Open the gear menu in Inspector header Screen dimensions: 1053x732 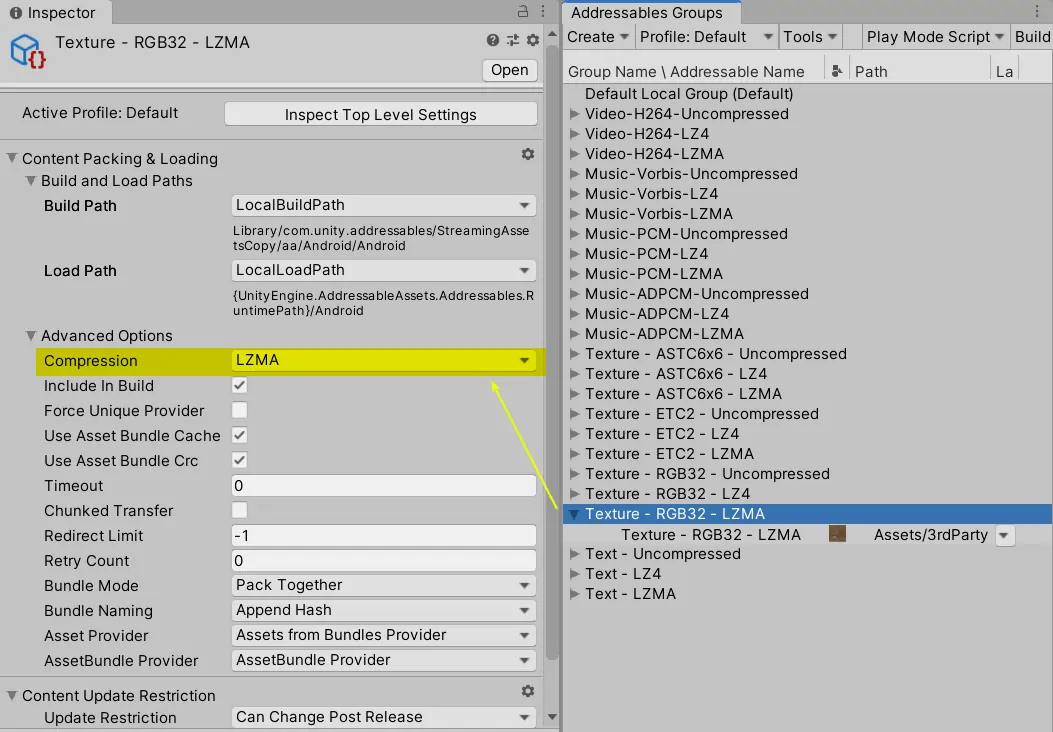pyautogui.click(x=533, y=40)
